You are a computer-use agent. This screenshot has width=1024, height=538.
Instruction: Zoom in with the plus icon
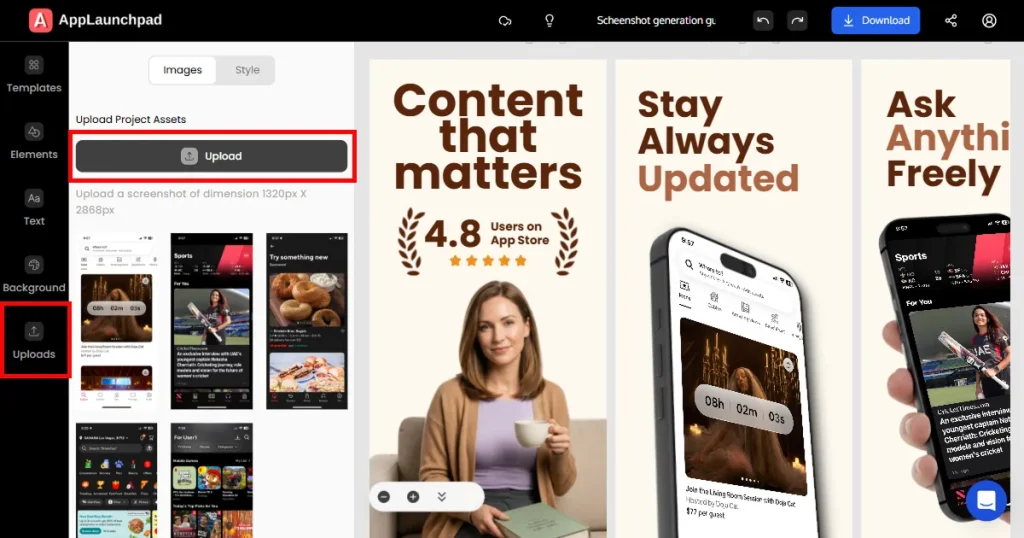[x=413, y=497]
